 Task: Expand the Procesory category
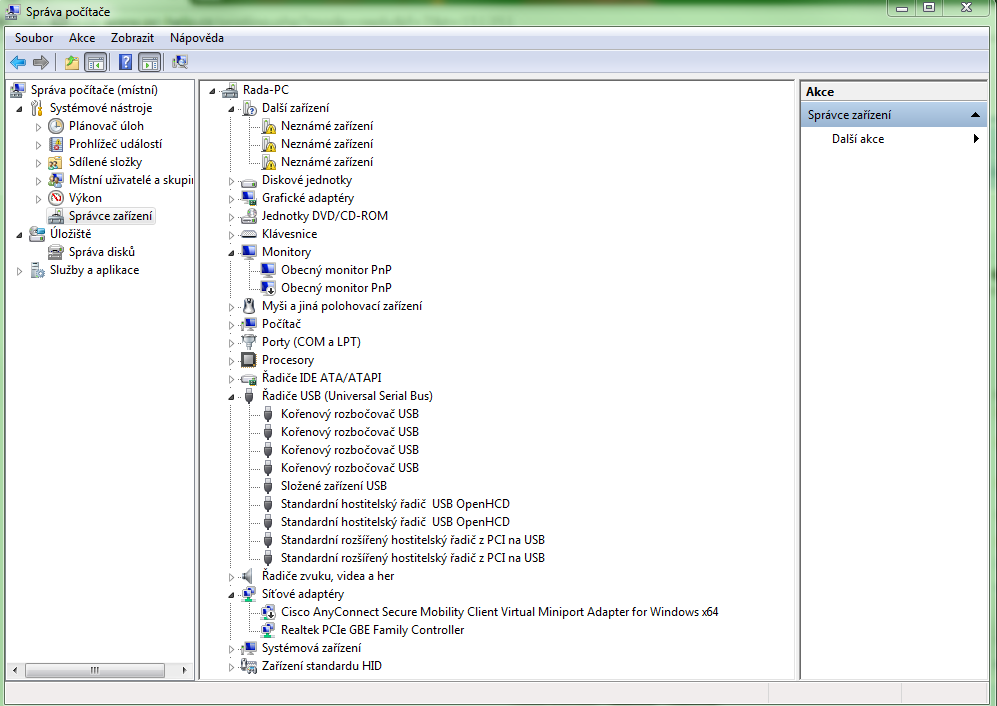(232, 360)
